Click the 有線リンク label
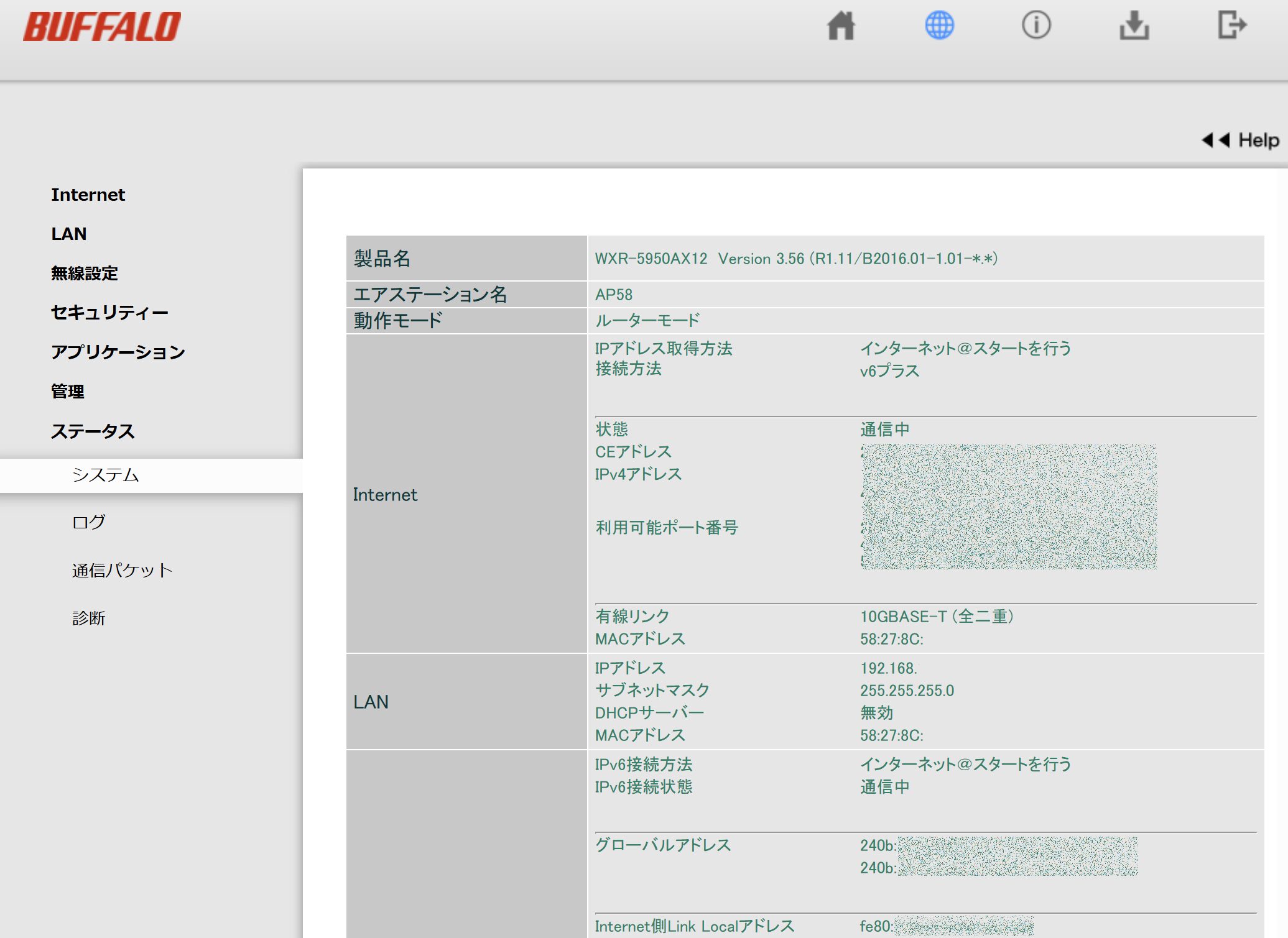The image size is (1288, 938). click(632, 617)
